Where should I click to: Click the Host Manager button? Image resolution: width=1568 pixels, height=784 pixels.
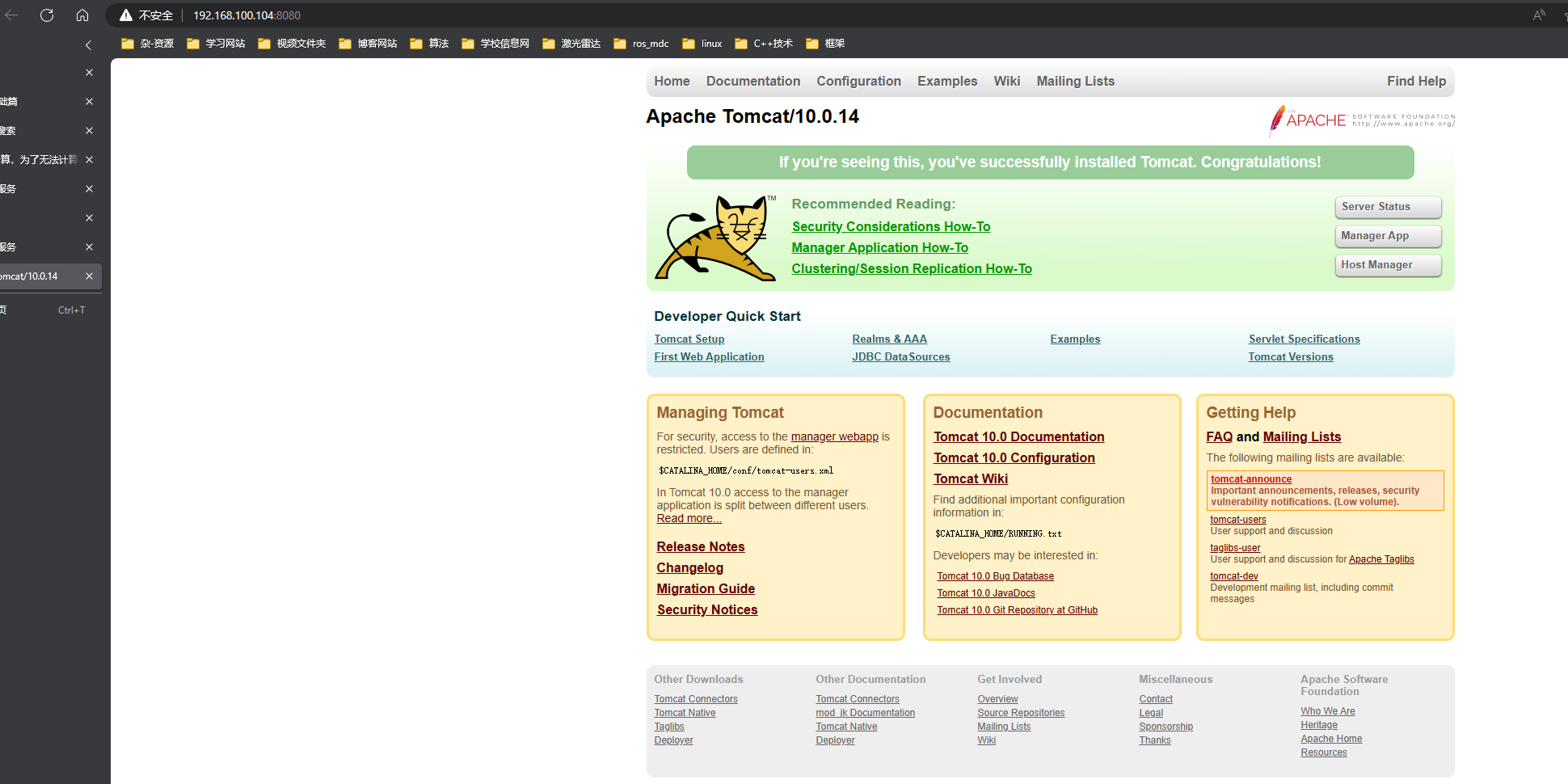click(x=1388, y=265)
